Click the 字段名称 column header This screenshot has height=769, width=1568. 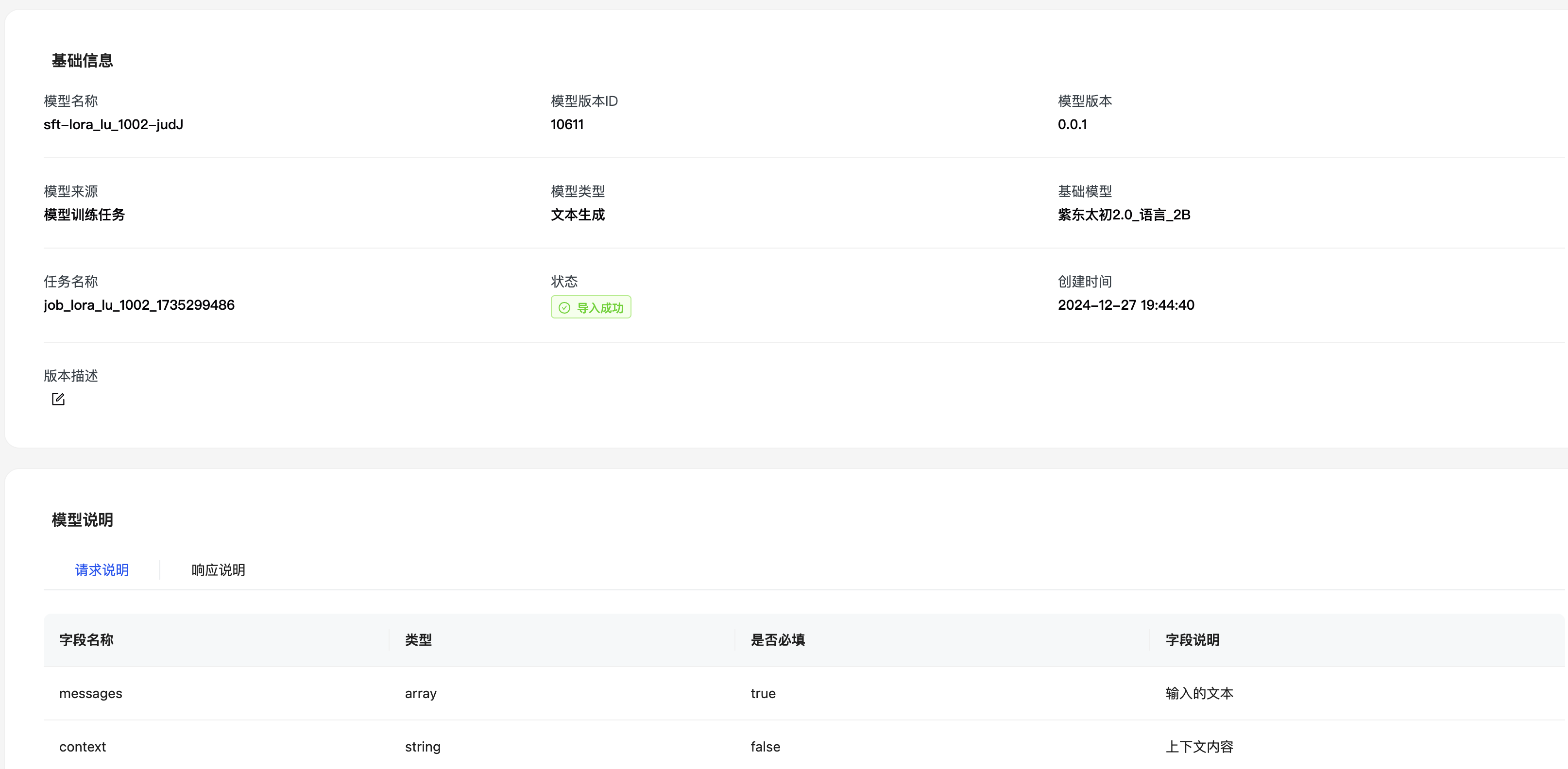click(x=86, y=640)
